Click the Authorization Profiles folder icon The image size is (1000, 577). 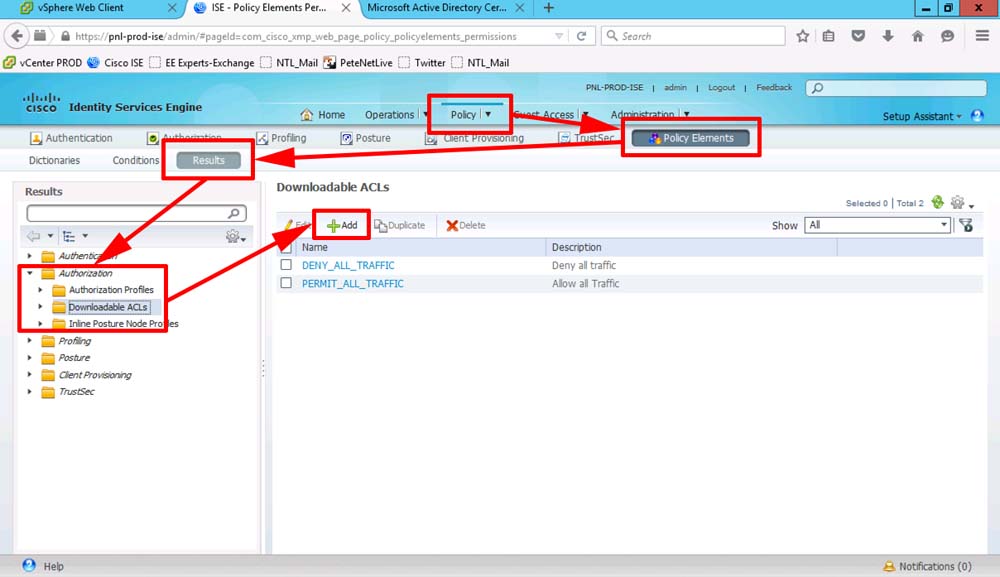[59, 290]
